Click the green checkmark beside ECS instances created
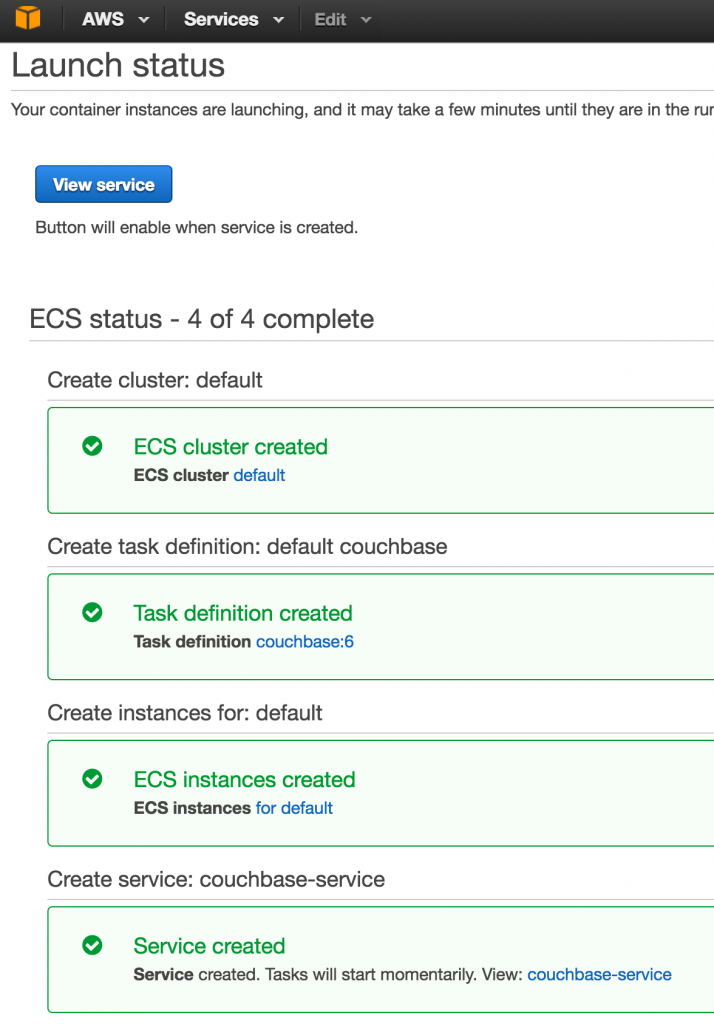 tap(92, 778)
